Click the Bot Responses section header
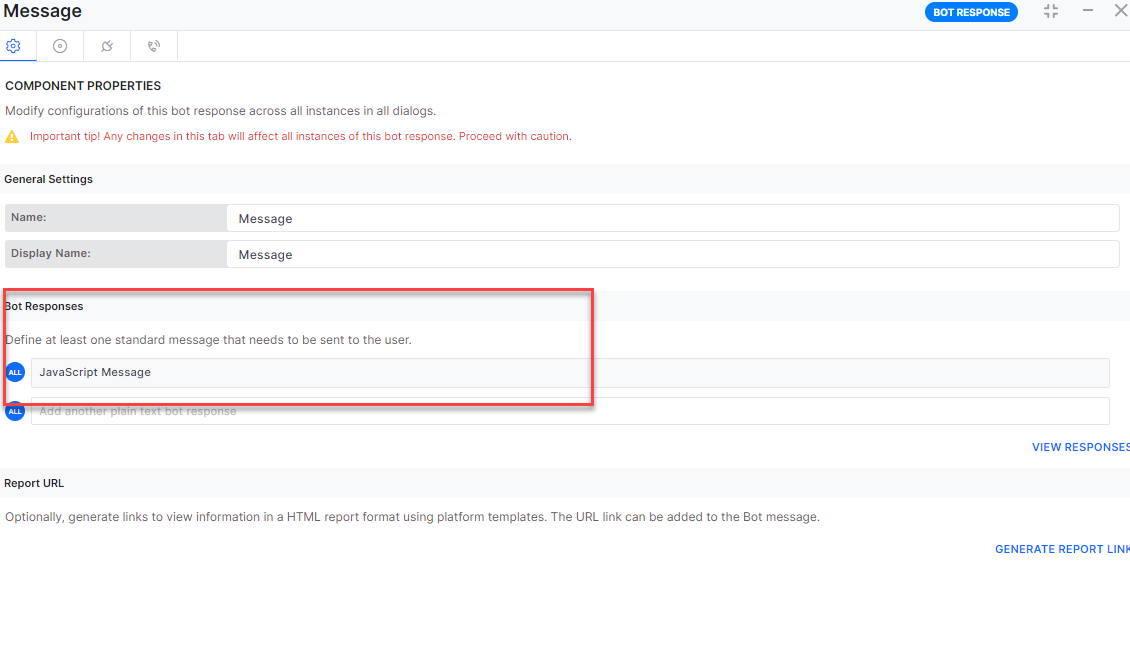Viewport: 1130px width, 664px height. (44, 306)
